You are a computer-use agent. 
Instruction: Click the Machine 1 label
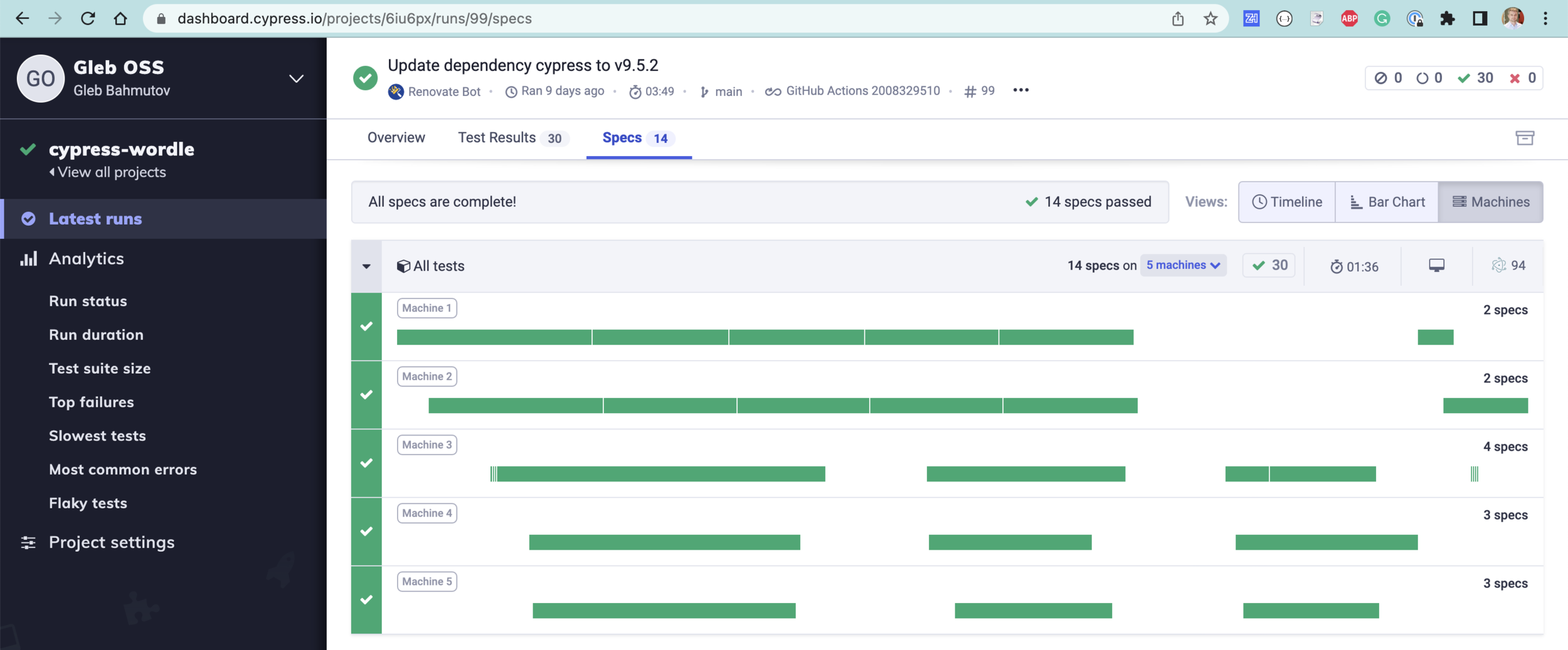pos(427,308)
